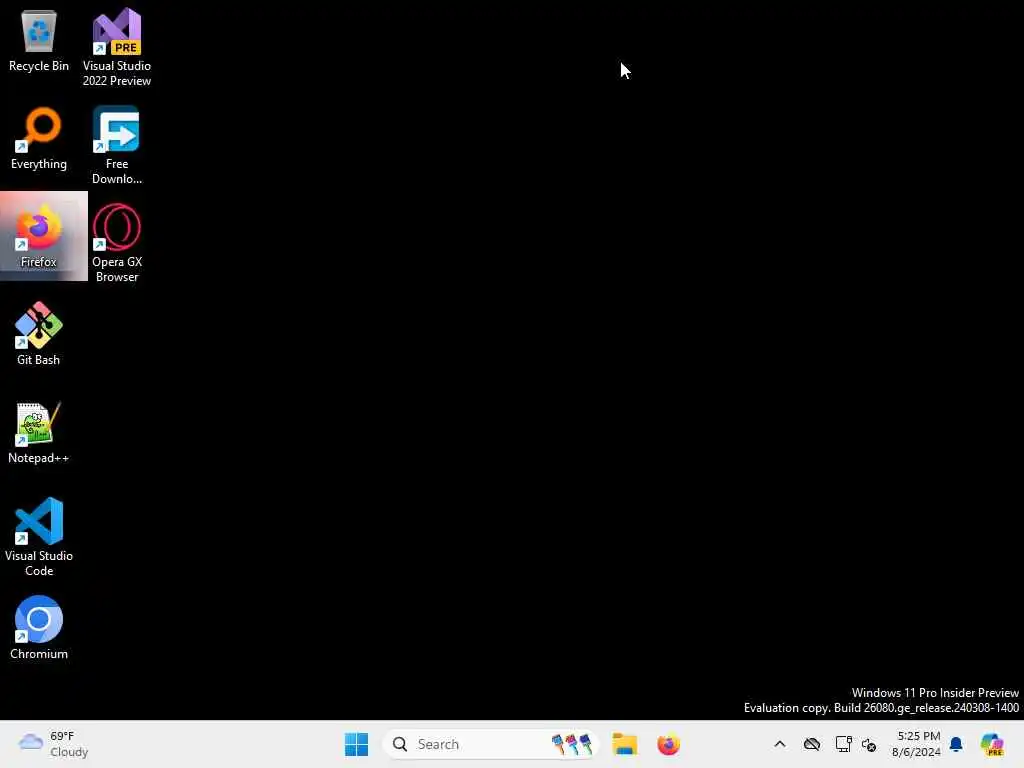Image resolution: width=1024 pixels, height=768 pixels.
Task: Click the paintbrush search highlight icon
Action: tap(572, 744)
